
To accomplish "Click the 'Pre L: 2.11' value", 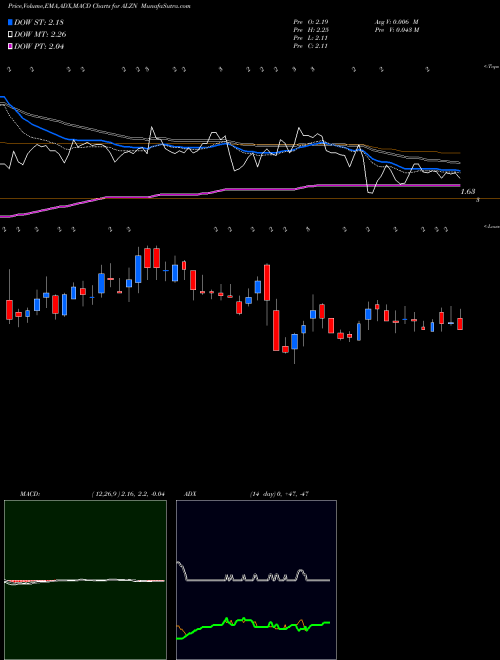I will pos(311,38).
